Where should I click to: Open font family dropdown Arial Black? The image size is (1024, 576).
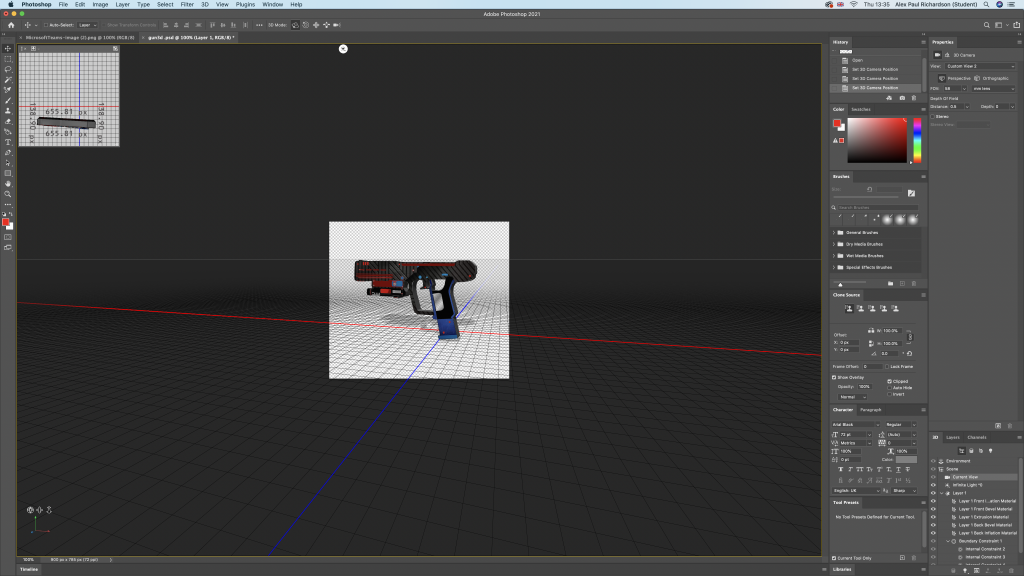click(856, 424)
